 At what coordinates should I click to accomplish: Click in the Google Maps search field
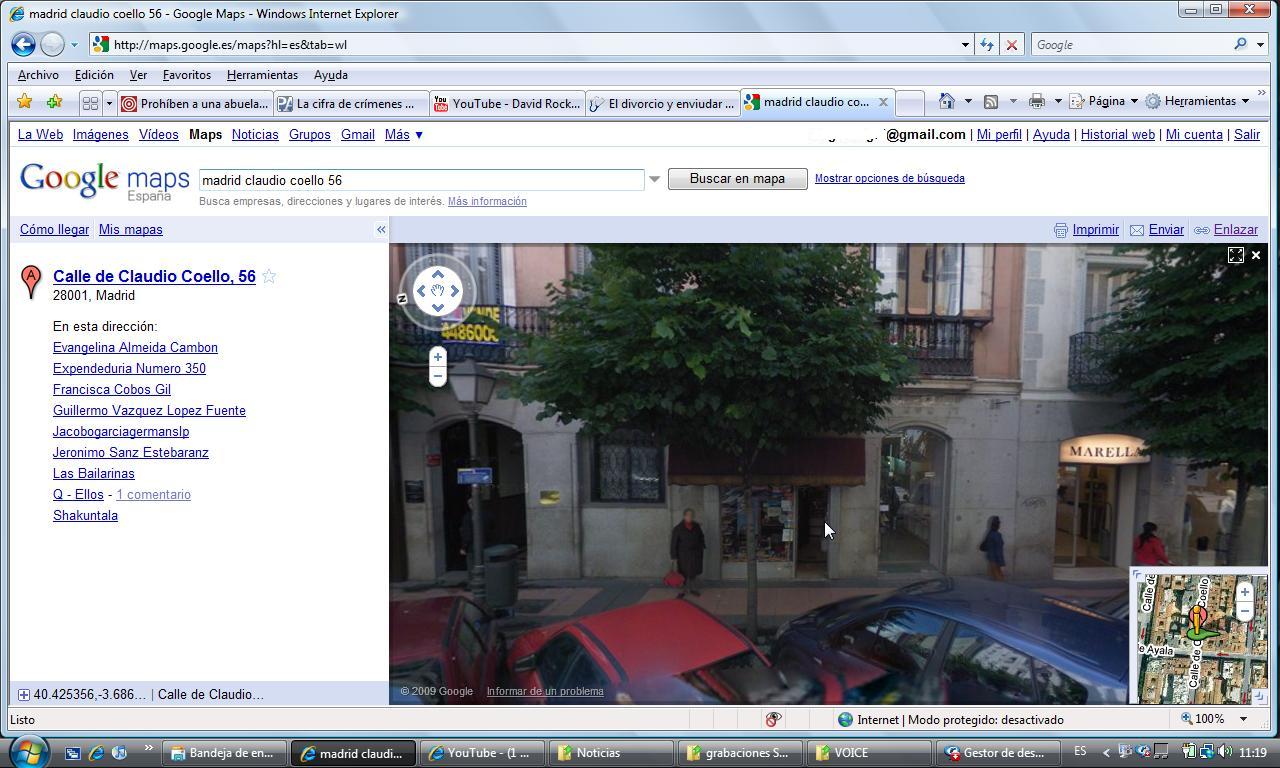click(421, 180)
